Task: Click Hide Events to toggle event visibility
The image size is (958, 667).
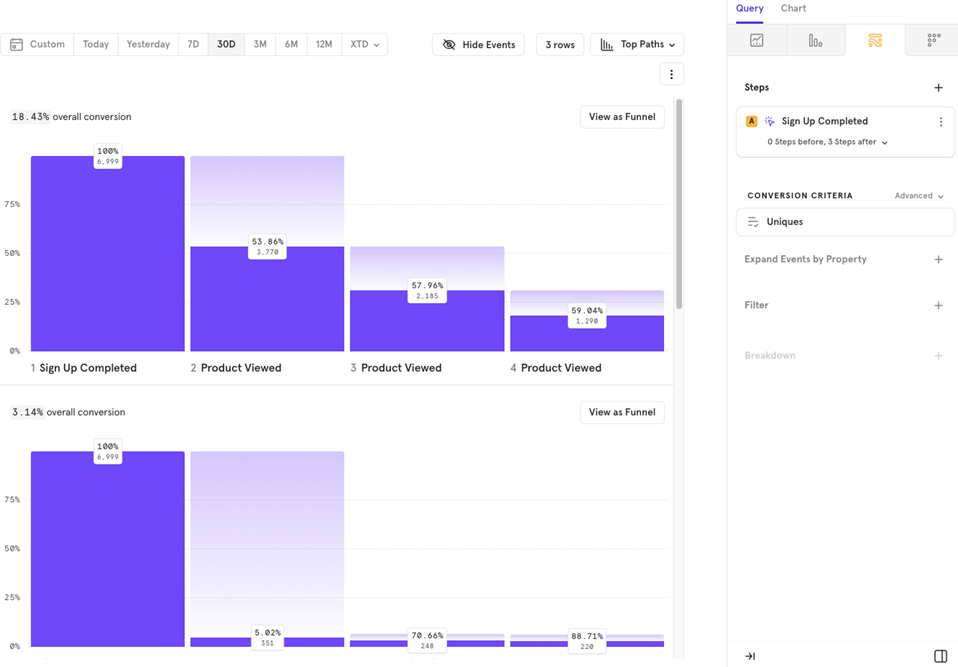Action: [x=478, y=45]
